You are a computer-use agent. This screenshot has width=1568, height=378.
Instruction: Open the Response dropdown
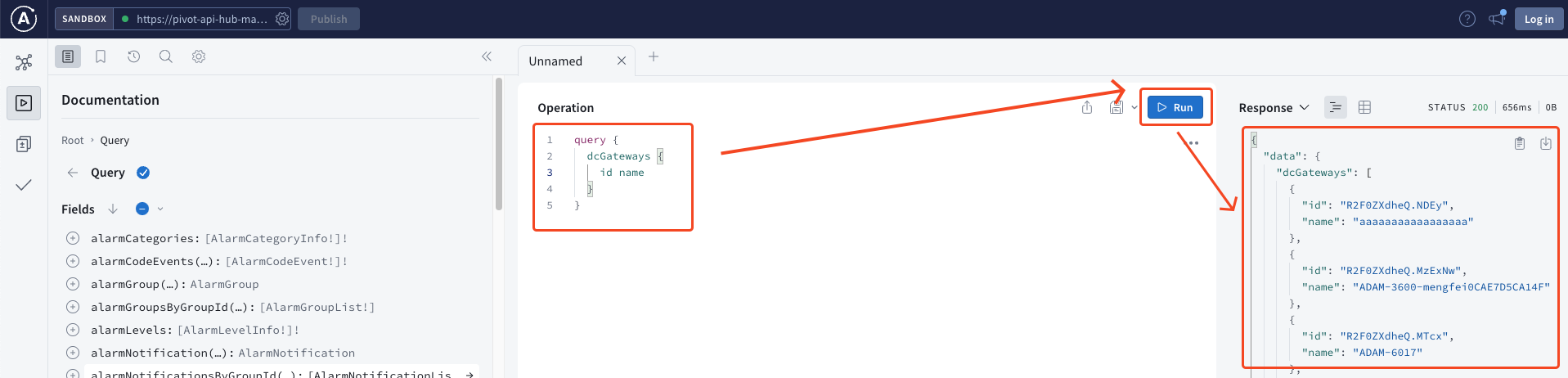(1274, 108)
